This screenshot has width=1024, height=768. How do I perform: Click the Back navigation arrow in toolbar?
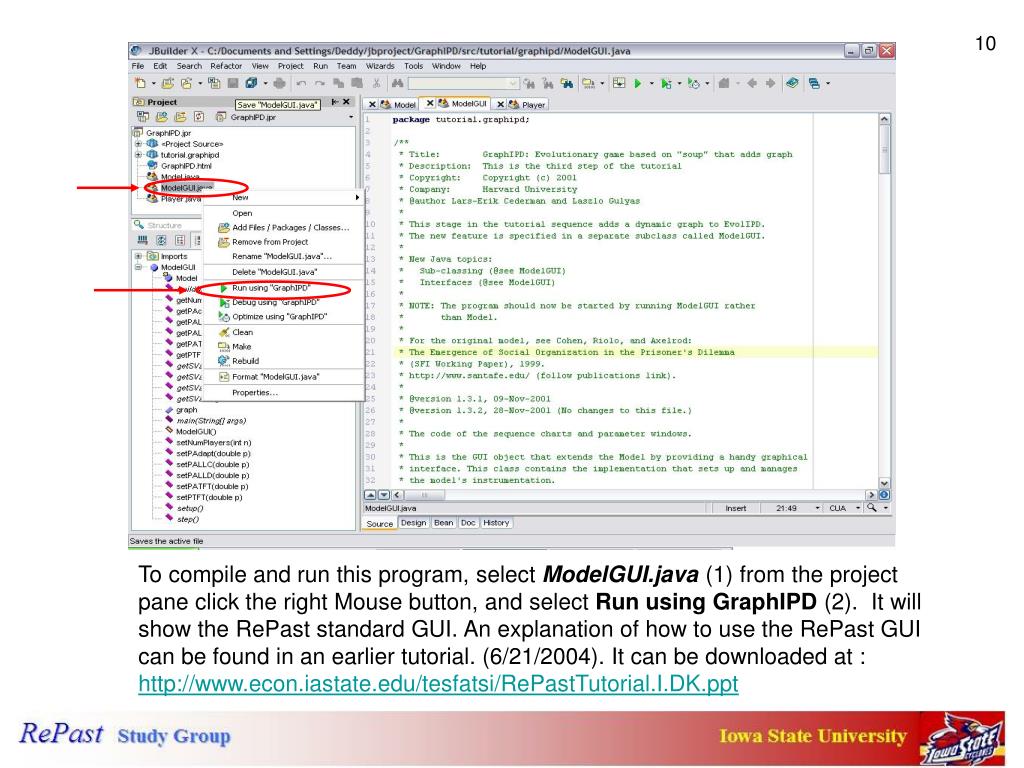tap(752, 83)
